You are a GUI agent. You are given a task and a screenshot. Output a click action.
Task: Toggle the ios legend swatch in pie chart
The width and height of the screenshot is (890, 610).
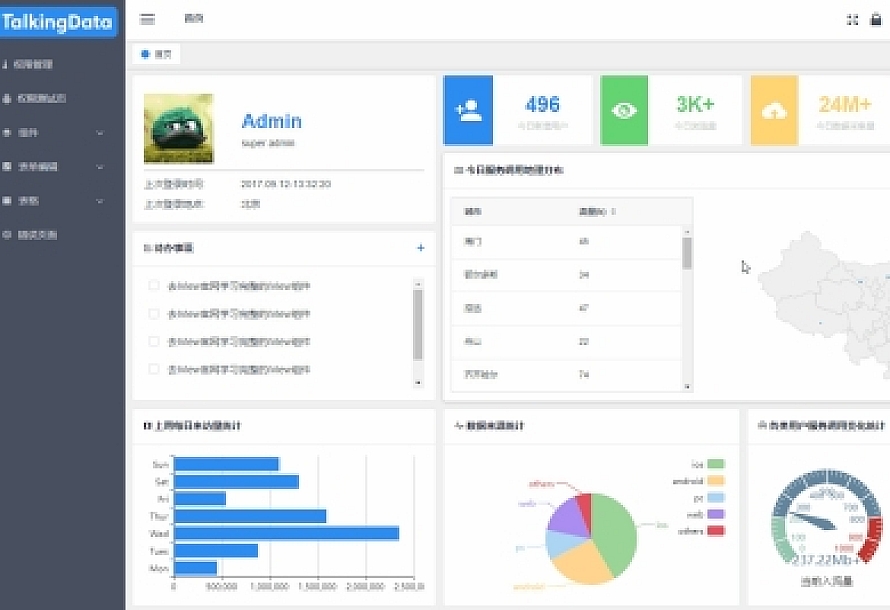click(x=715, y=464)
